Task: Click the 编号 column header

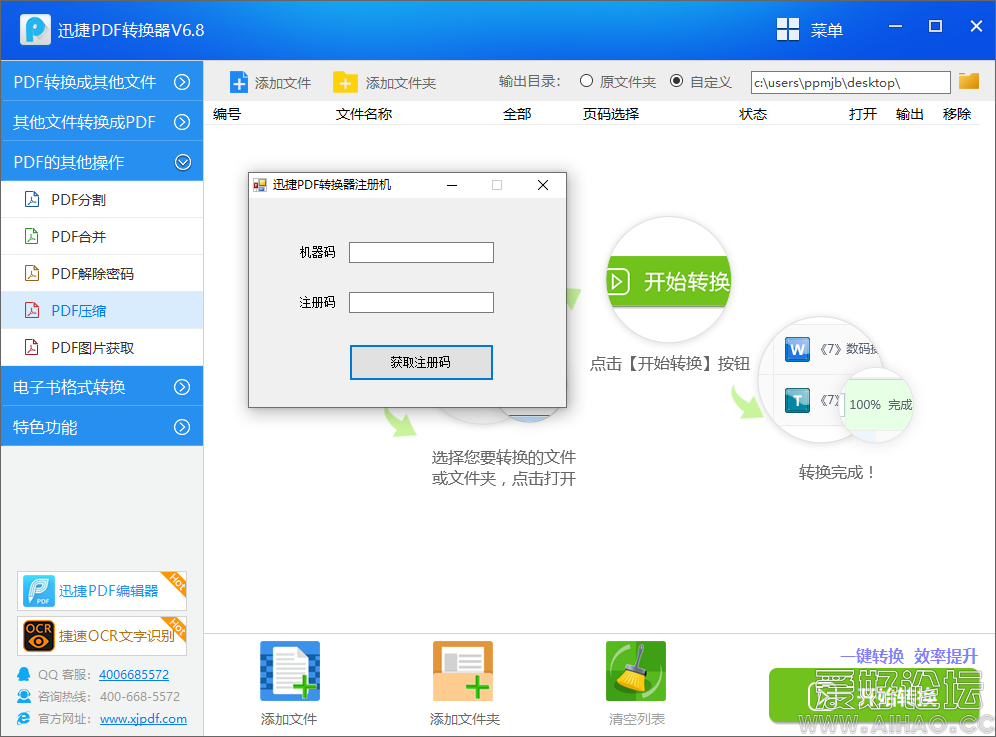Action: coord(227,114)
